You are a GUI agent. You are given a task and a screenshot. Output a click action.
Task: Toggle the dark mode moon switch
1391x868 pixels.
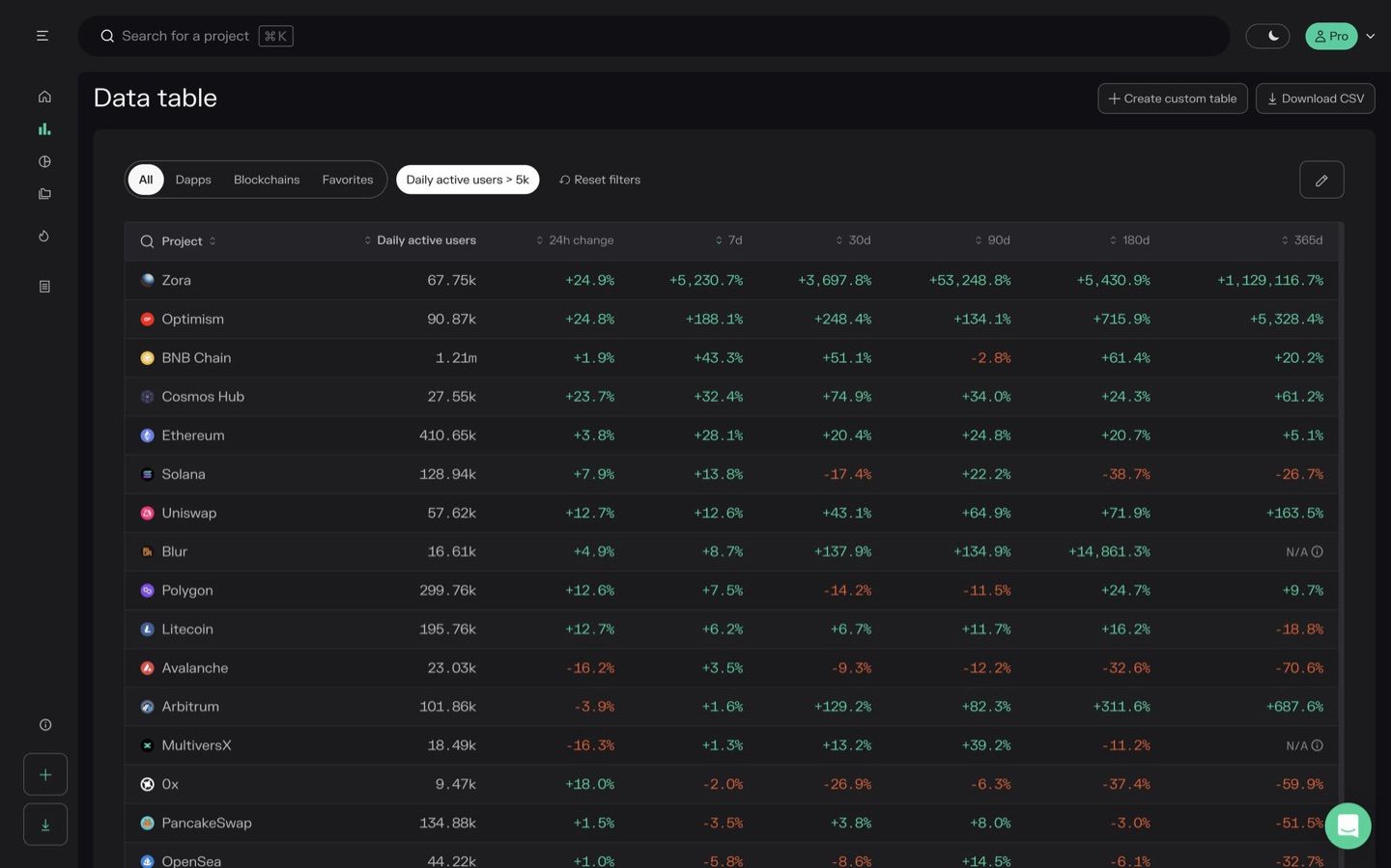pyautogui.click(x=1267, y=36)
